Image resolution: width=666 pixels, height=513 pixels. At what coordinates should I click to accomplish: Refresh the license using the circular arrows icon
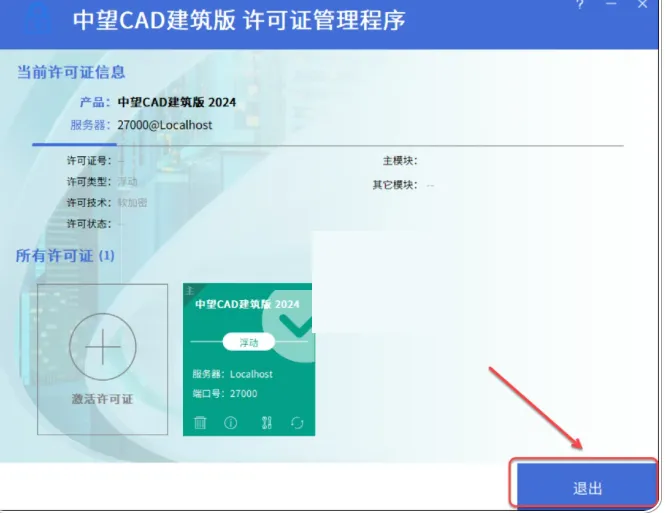point(297,423)
